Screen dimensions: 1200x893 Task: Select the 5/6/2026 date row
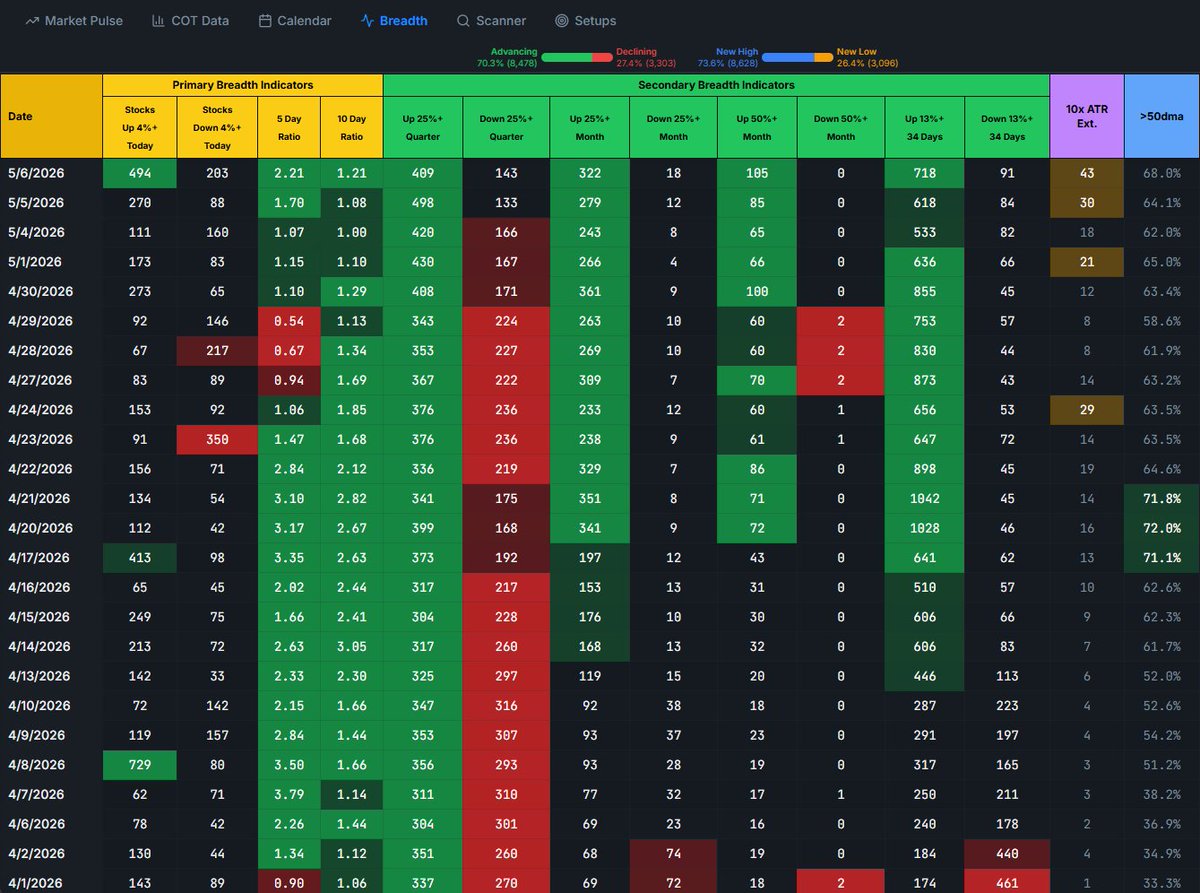pyautogui.click(x=600, y=173)
